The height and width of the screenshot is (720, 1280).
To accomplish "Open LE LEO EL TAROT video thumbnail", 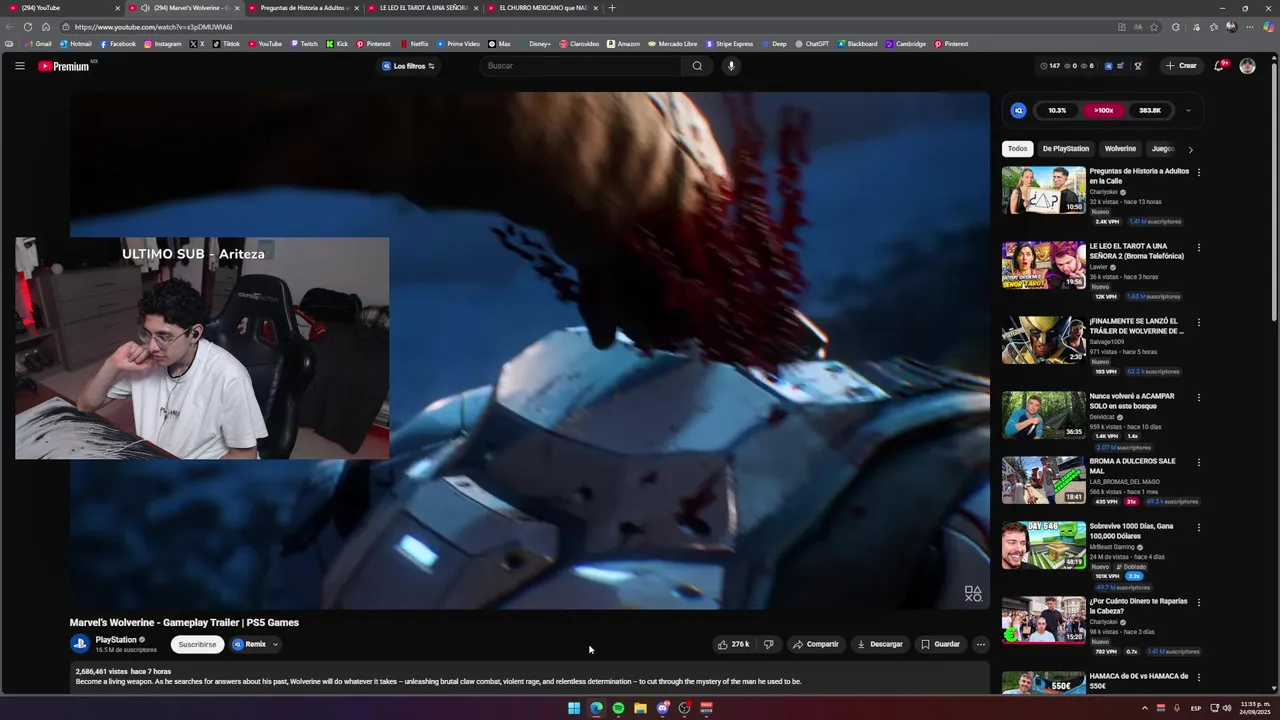I will tap(1043, 265).
